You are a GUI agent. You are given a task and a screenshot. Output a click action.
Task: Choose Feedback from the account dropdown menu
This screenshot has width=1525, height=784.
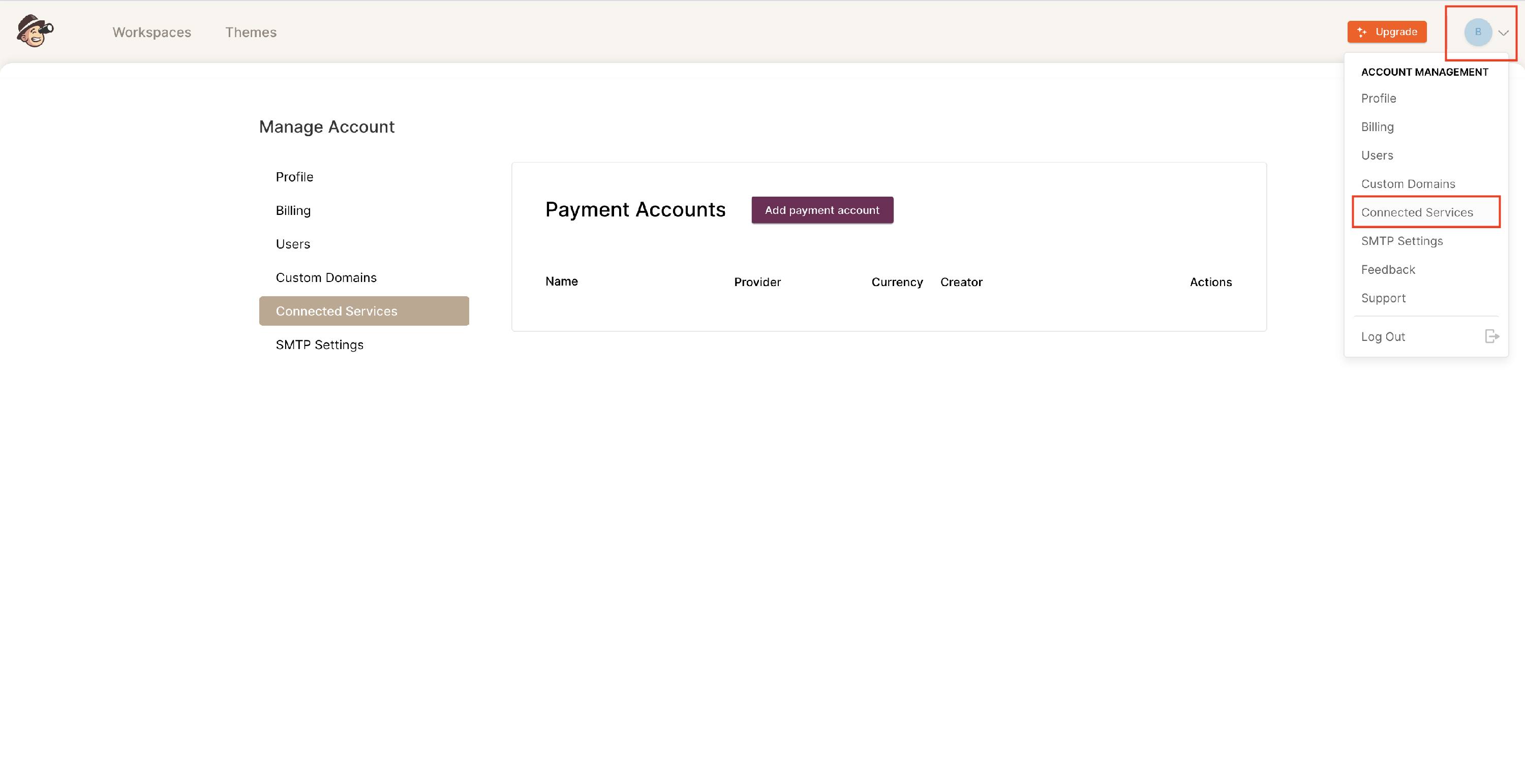(1388, 269)
